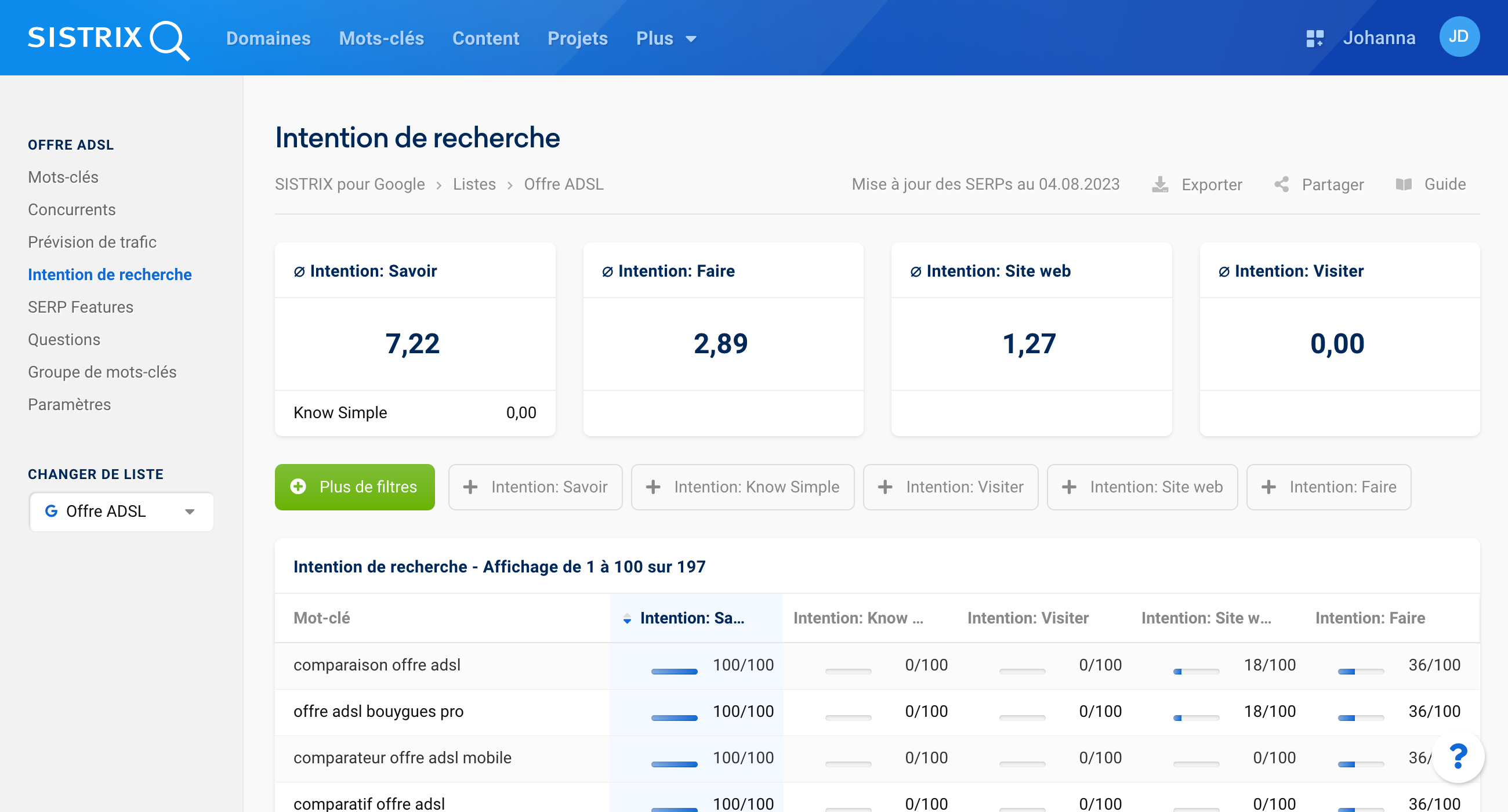This screenshot has height=812, width=1508.
Task: Click the Google G icon in list selector
Action: tap(51, 511)
